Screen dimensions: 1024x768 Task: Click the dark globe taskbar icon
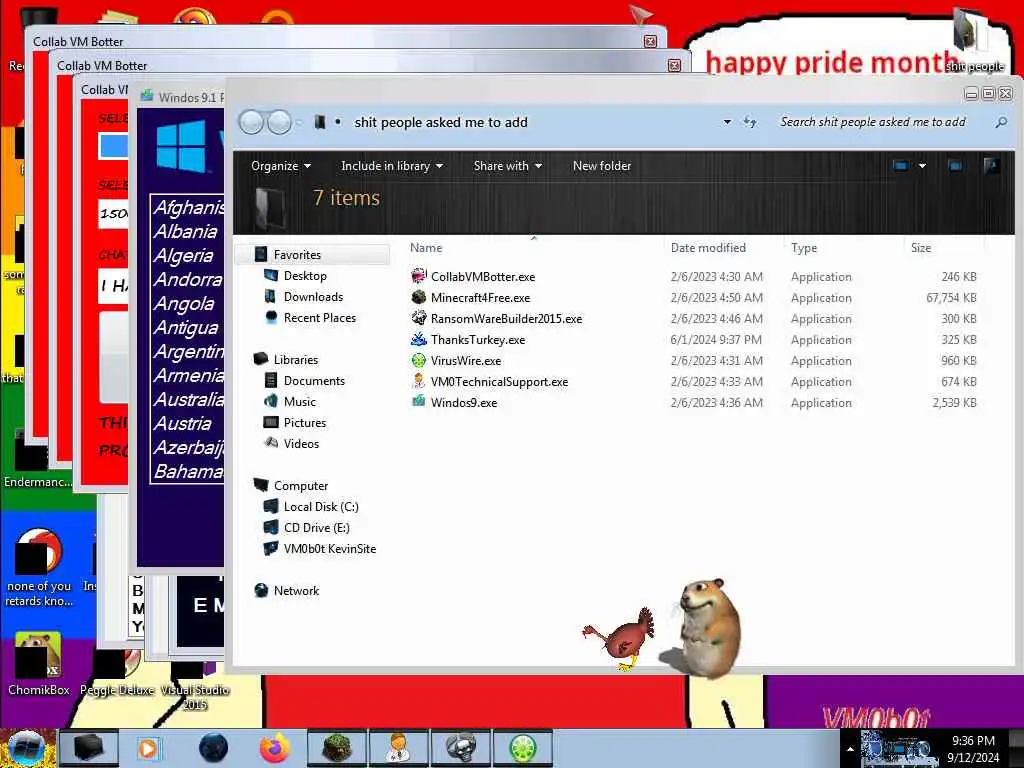coord(213,748)
